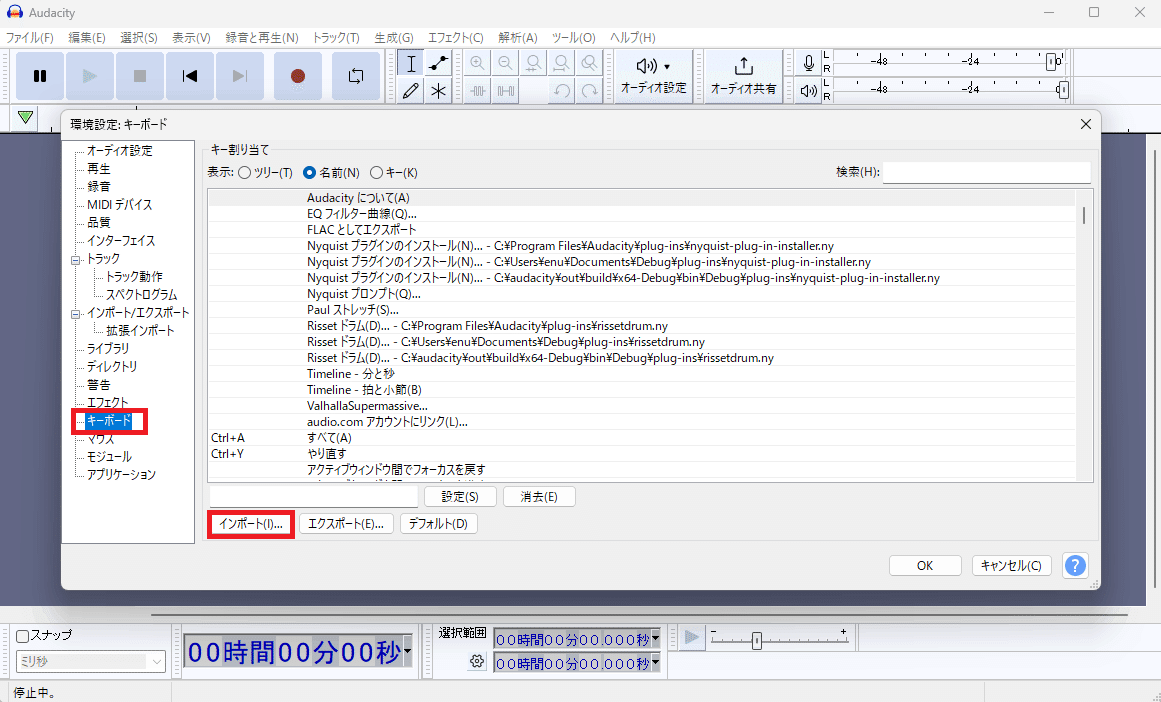Click the Zoom In magnifier icon
The height and width of the screenshot is (702, 1161).
(478, 64)
